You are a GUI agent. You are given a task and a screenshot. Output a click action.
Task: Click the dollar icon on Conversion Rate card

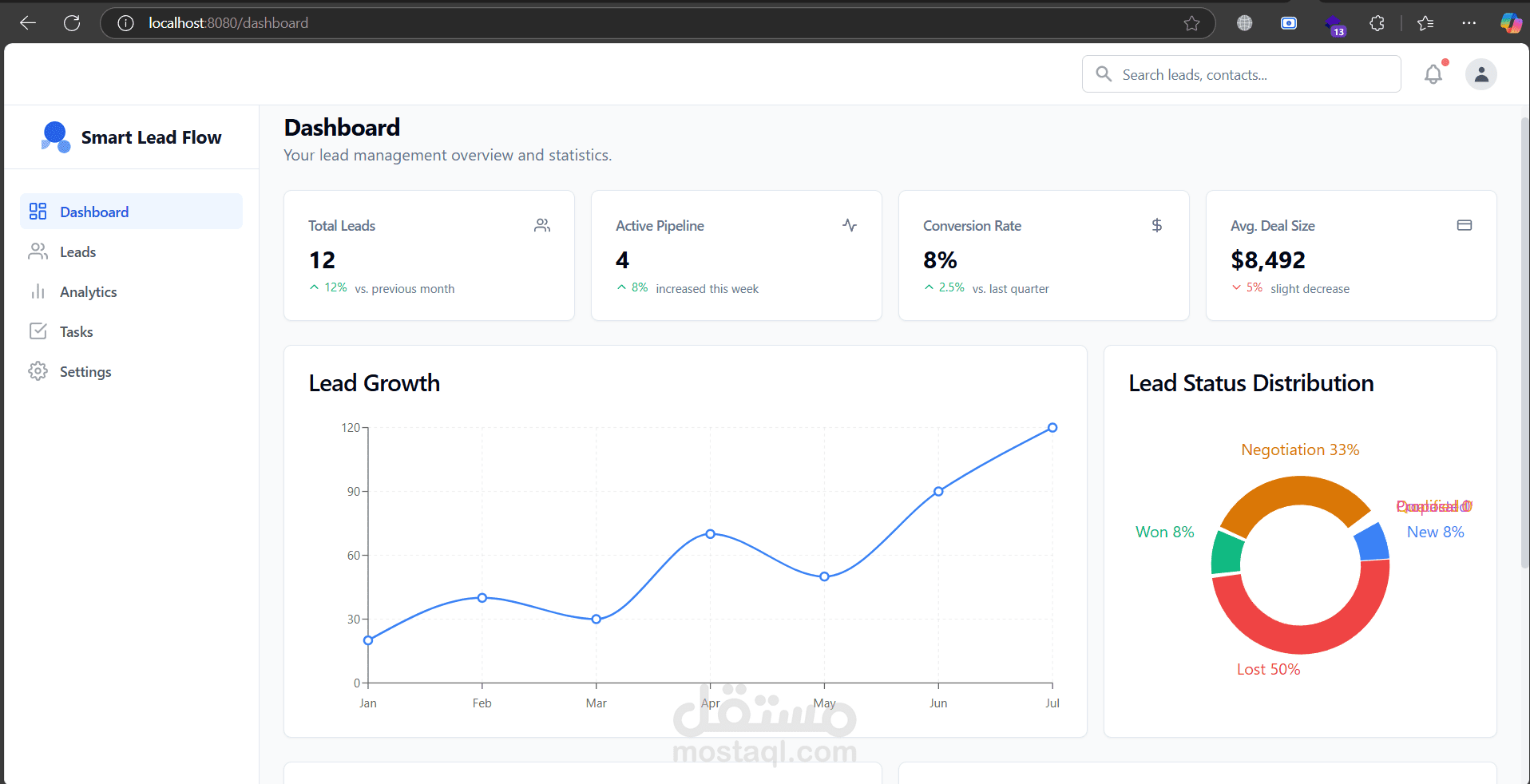click(1157, 225)
